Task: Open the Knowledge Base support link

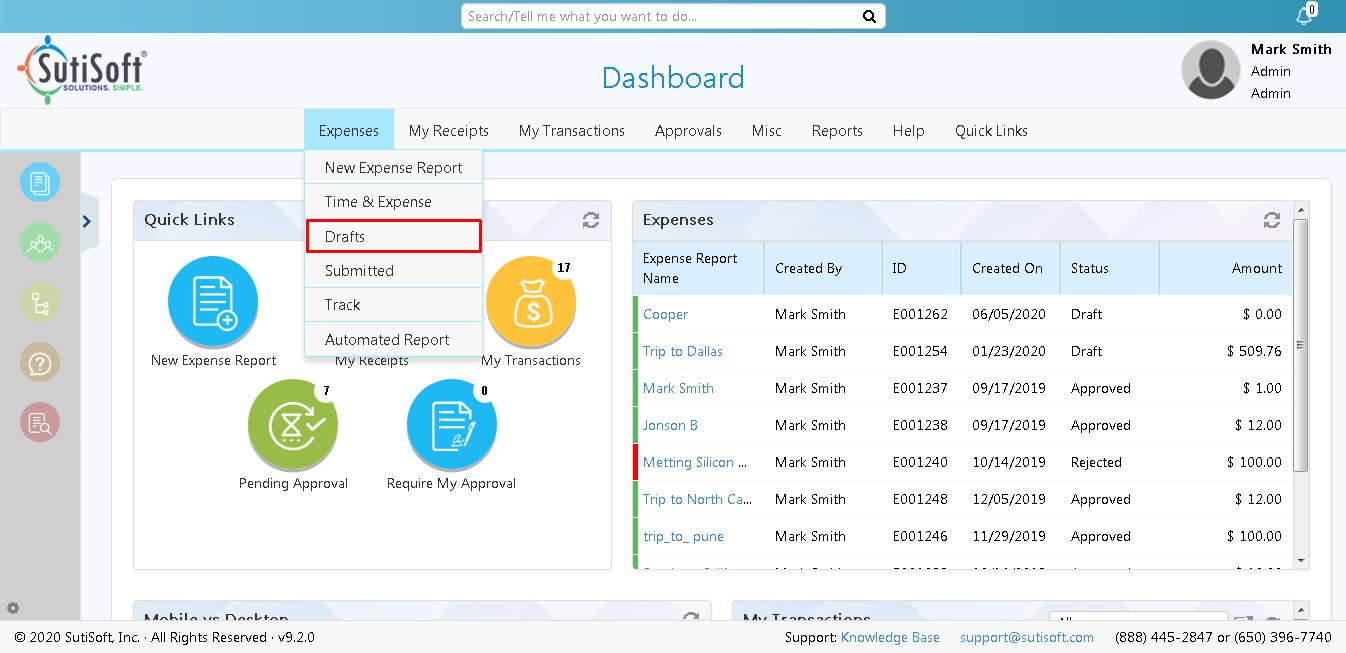Action: (x=890, y=637)
